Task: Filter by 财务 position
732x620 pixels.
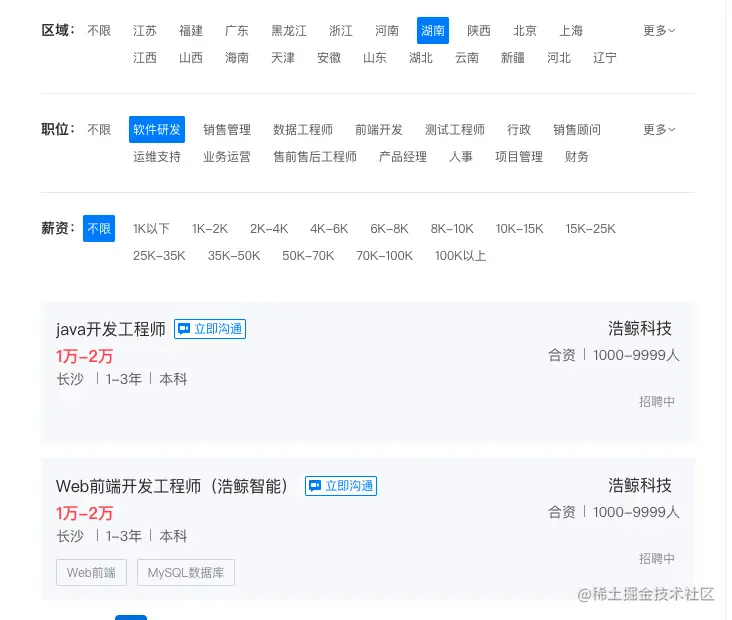Action: click(x=577, y=157)
